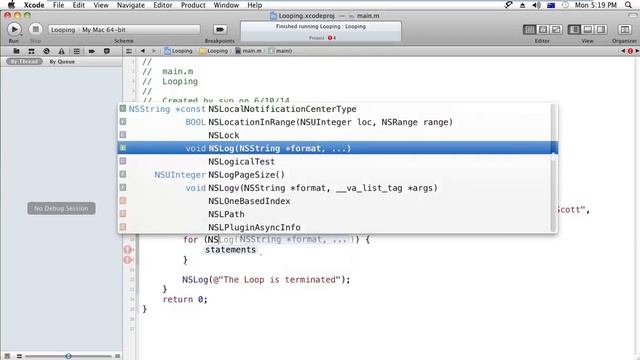Open the Editor menu

coord(162,5)
